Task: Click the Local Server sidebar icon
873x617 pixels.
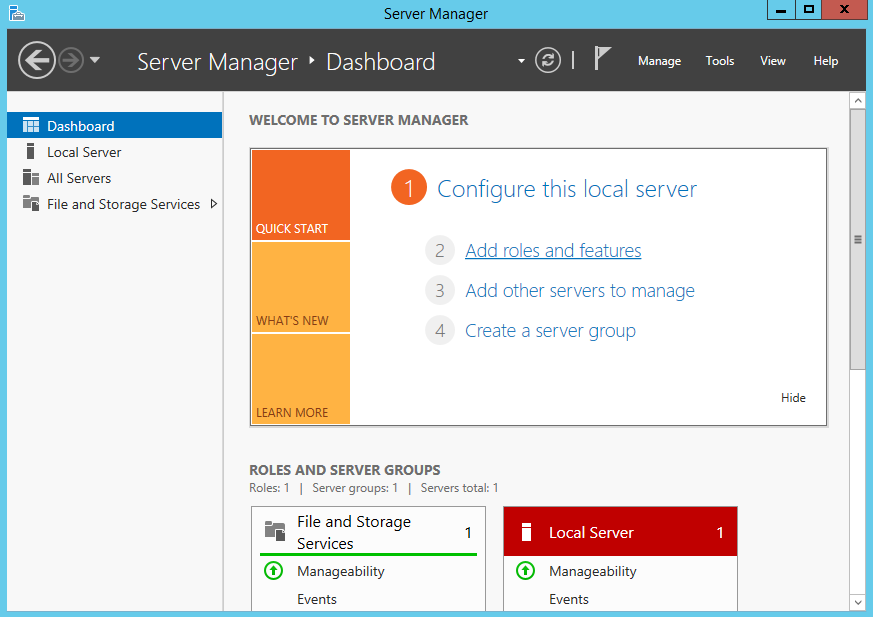Action: (30, 152)
